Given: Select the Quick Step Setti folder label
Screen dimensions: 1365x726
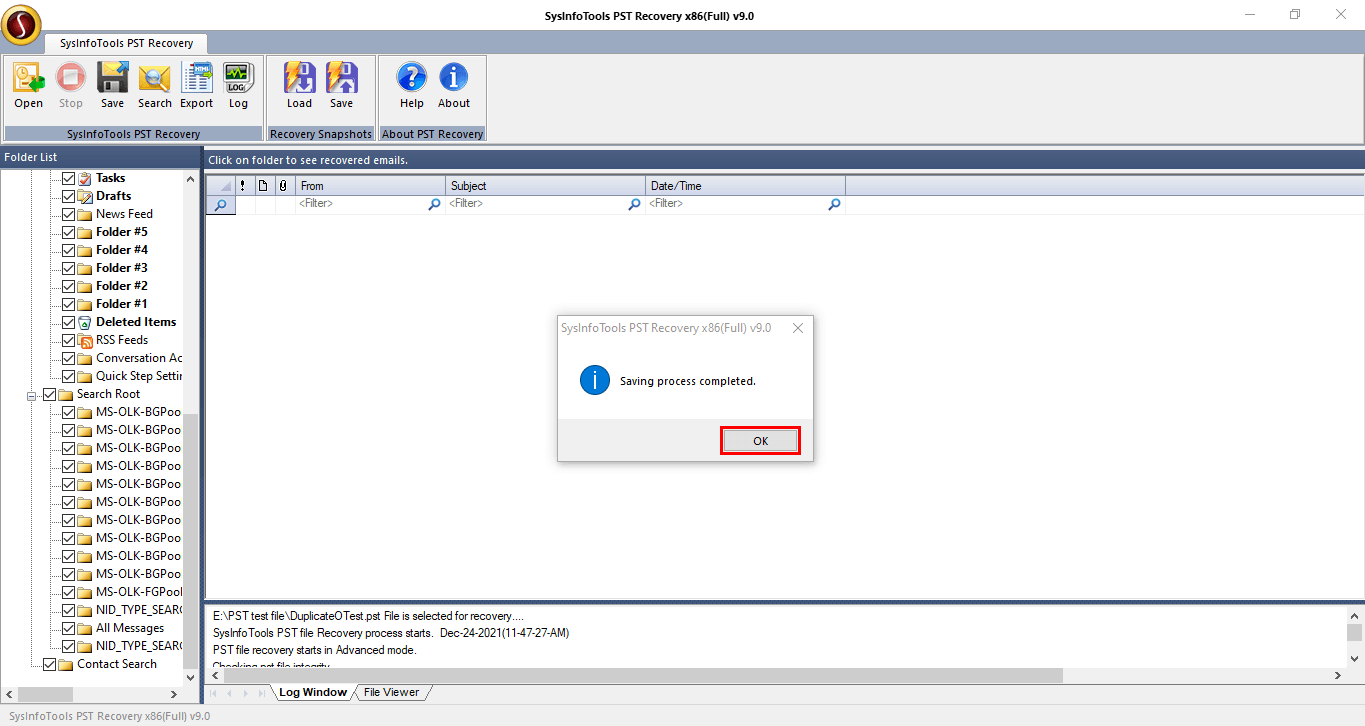Looking at the screenshot, I should (x=139, y=376).
